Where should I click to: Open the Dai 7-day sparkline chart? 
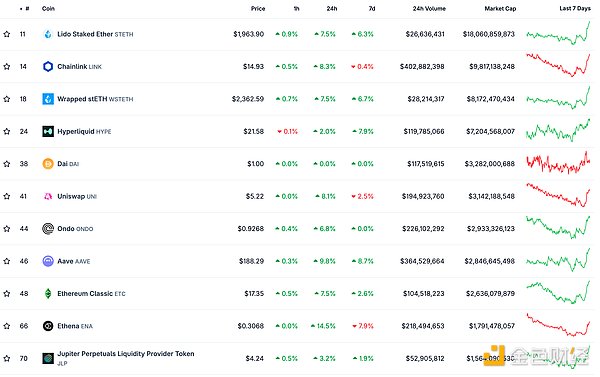[x=558, y=163]
